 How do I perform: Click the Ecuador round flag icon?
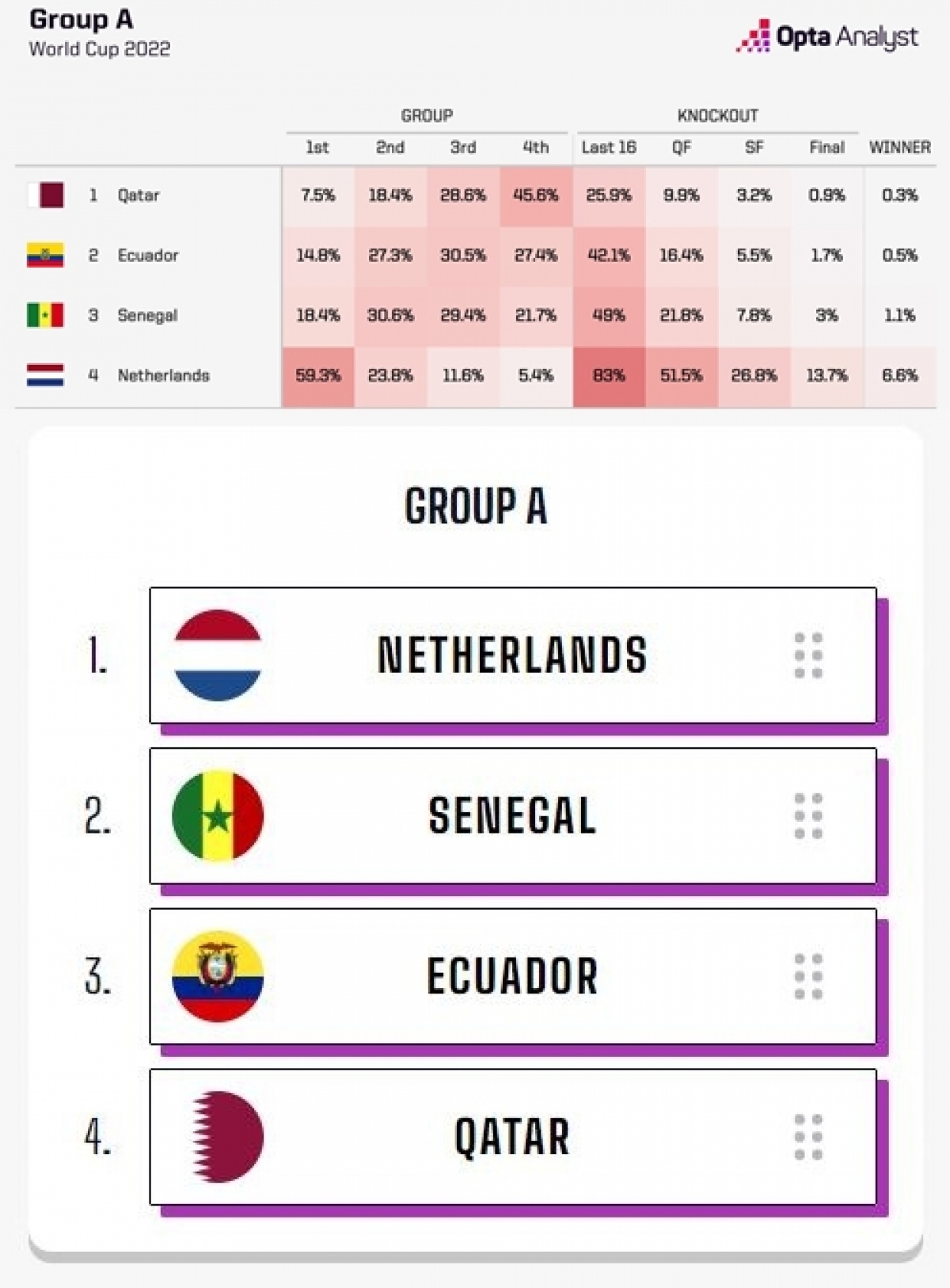(218, 976)
